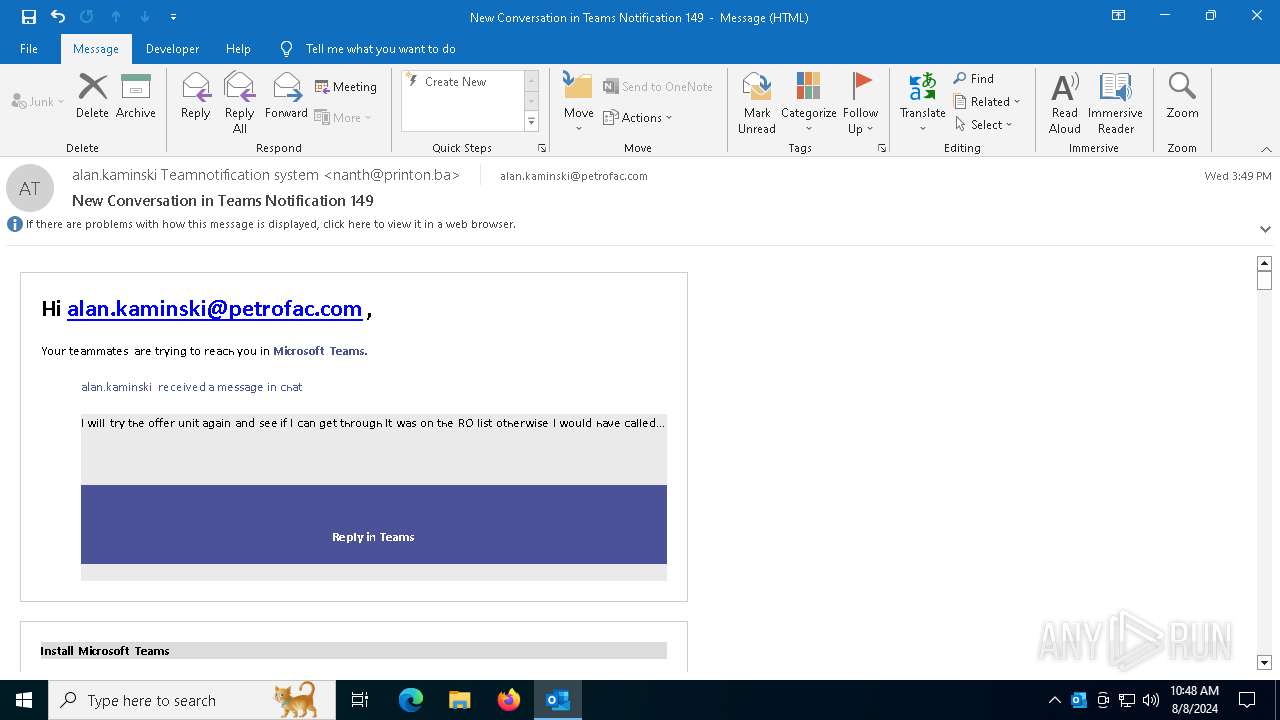This screenshot has height=720, width=1280.
Task: Open the Junk dropdown
Action: (x=38, y=101)
